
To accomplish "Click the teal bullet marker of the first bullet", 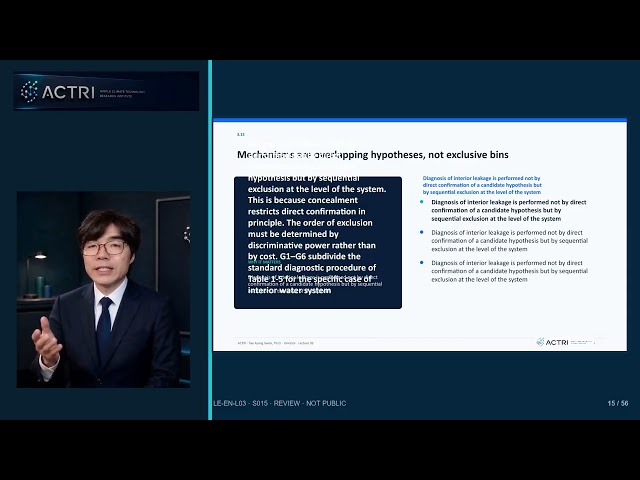I will pyautogui.click(x=422, y=202).
